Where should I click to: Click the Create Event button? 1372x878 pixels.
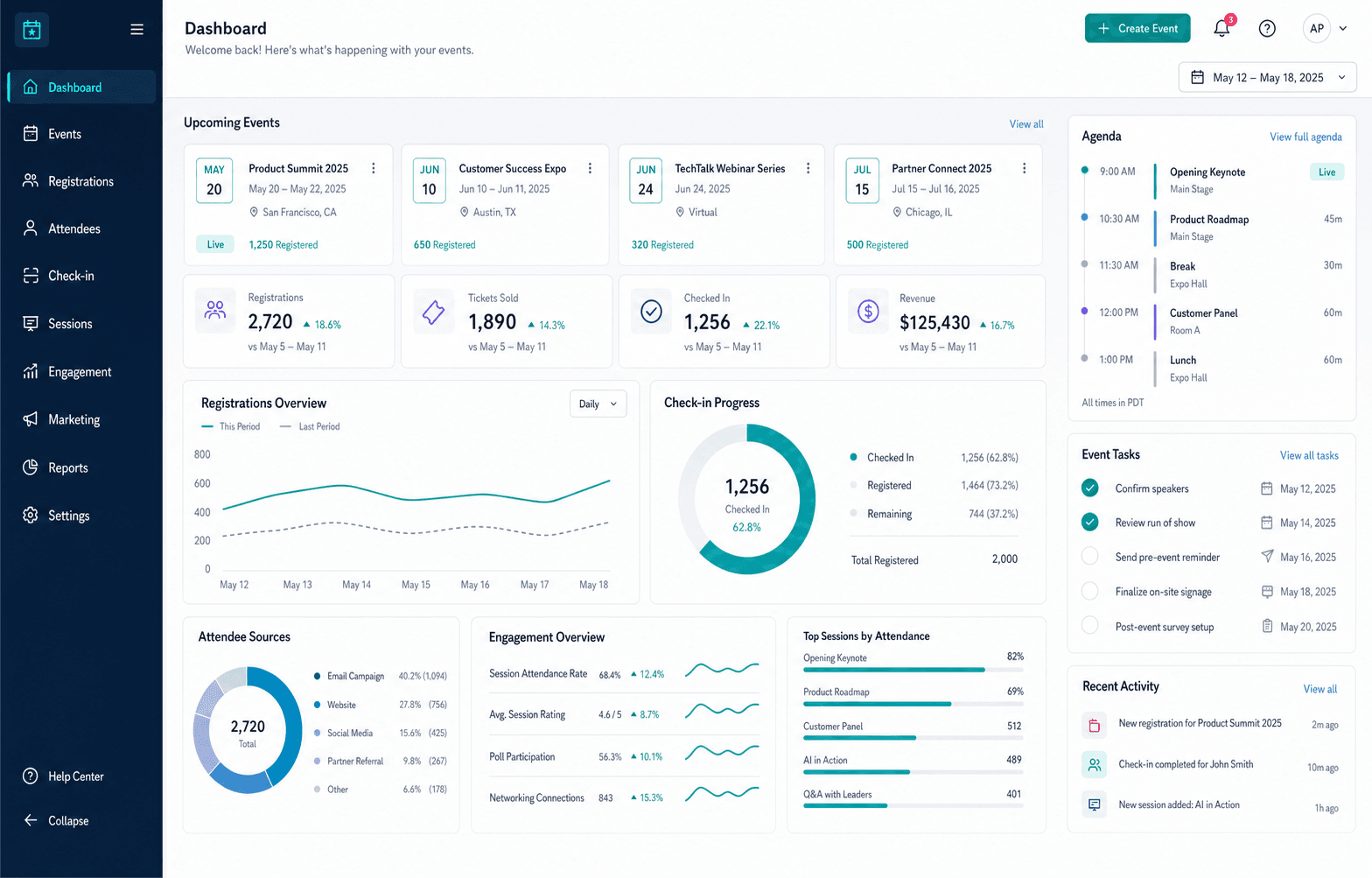(1137, 28)
